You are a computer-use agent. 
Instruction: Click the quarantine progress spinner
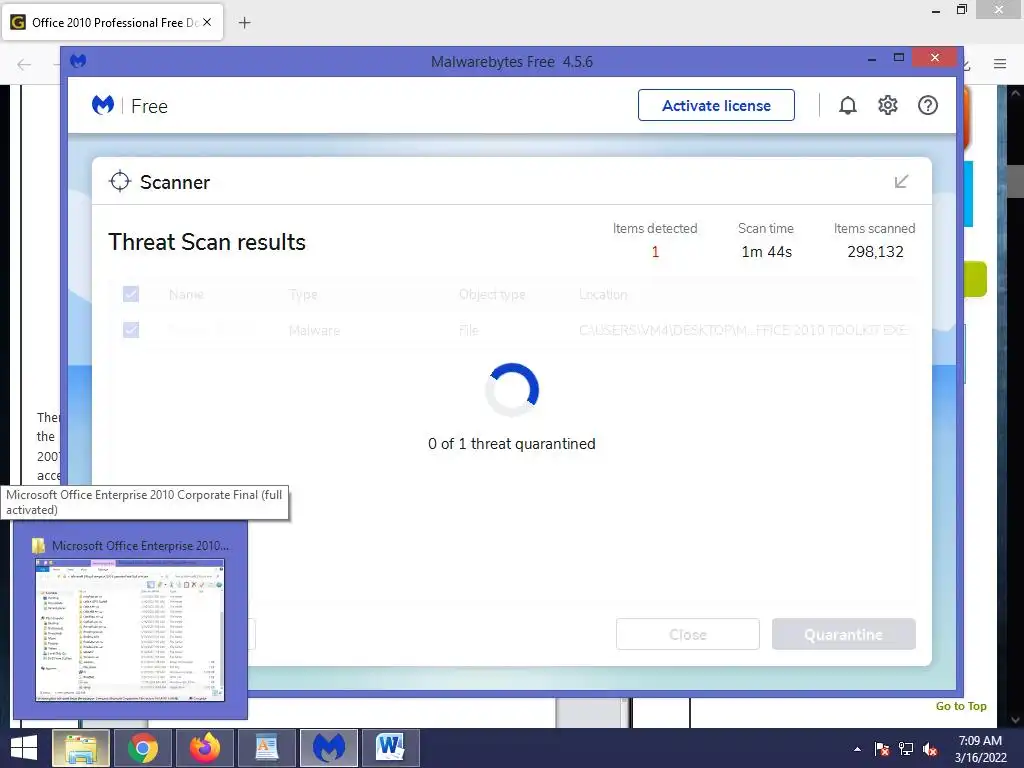pos(512,390)
